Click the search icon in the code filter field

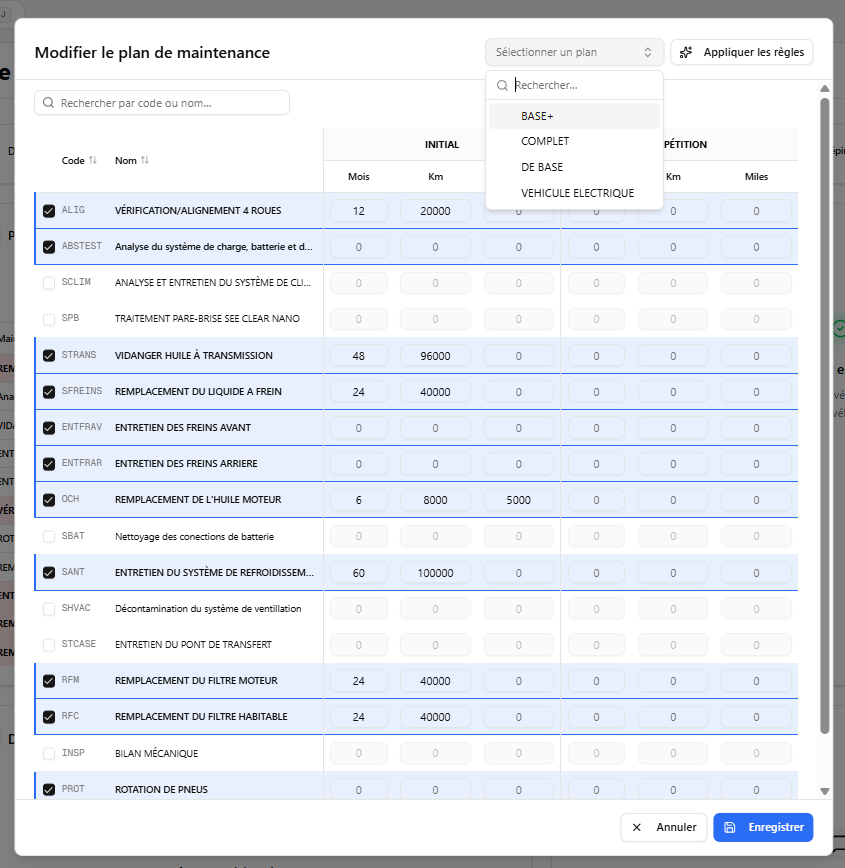pos(48,103)
